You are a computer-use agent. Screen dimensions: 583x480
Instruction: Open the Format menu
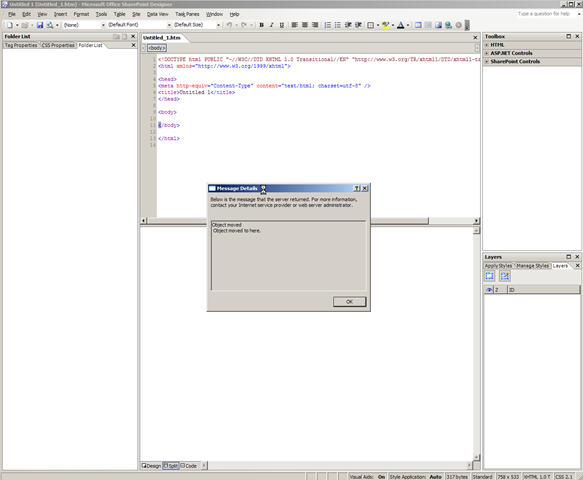[81, 14]
